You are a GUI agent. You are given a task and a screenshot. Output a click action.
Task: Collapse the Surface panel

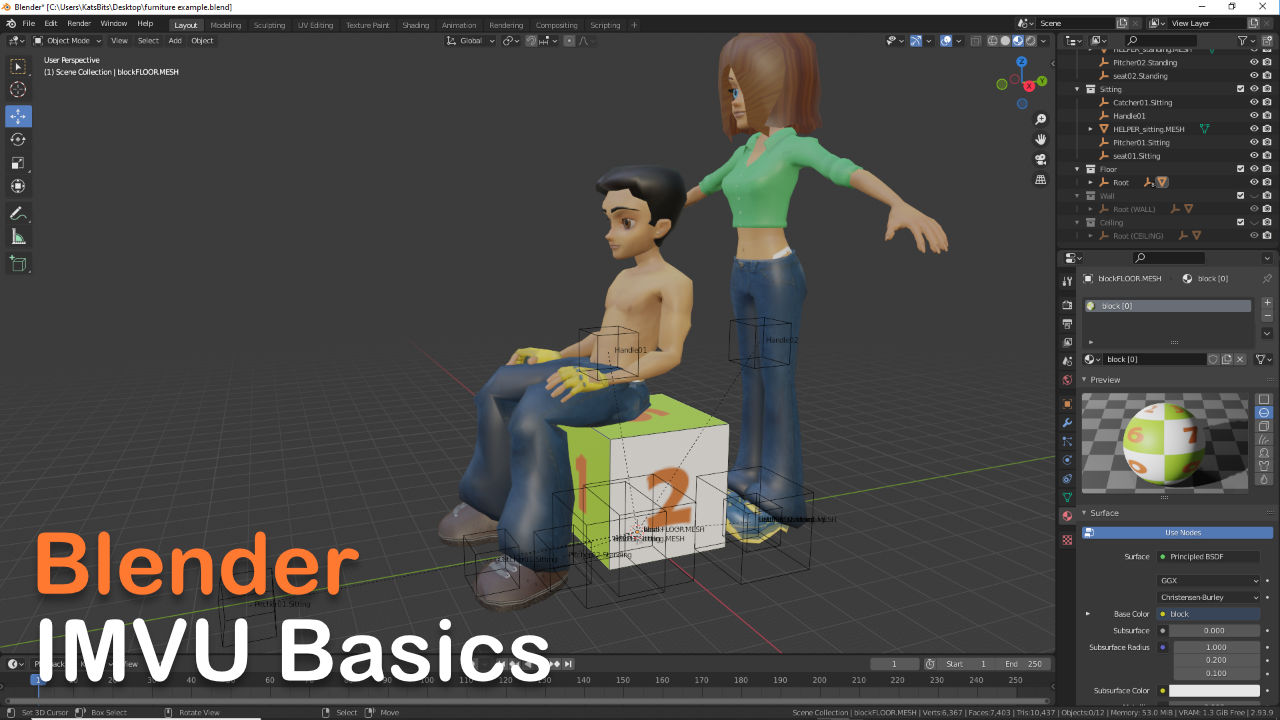coord(1084,513)
